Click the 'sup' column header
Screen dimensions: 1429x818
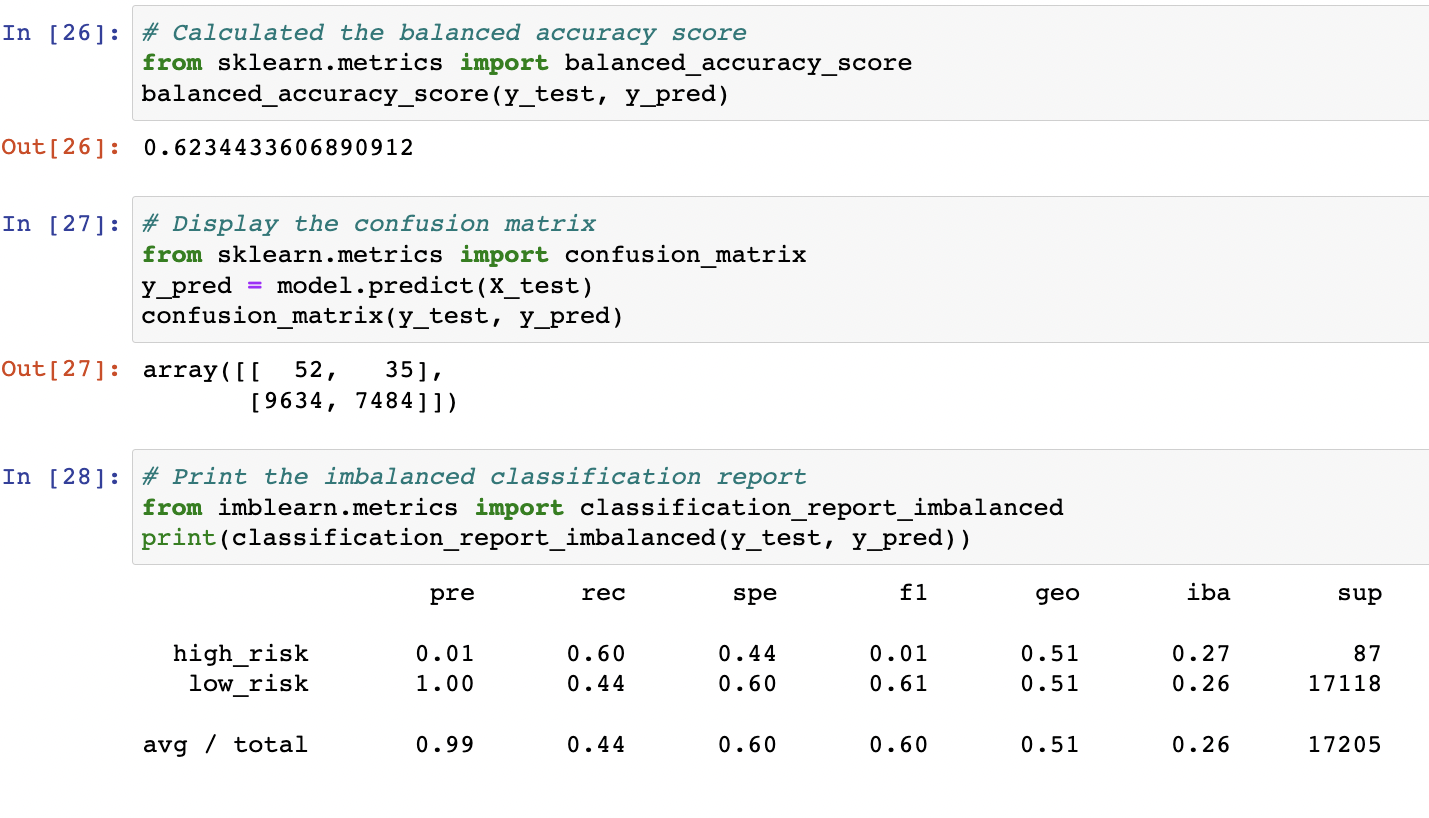pyautogui.click(x=1359, y=595)
